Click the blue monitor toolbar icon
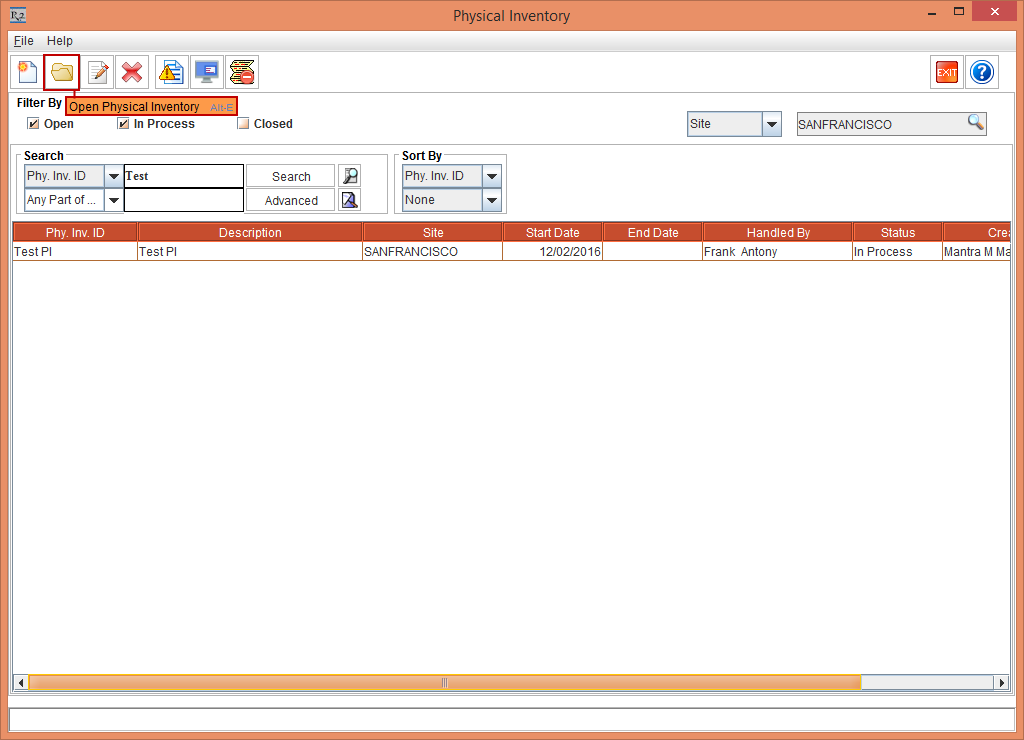Viewport: 1024px width, 740px height. pos(207,72)
